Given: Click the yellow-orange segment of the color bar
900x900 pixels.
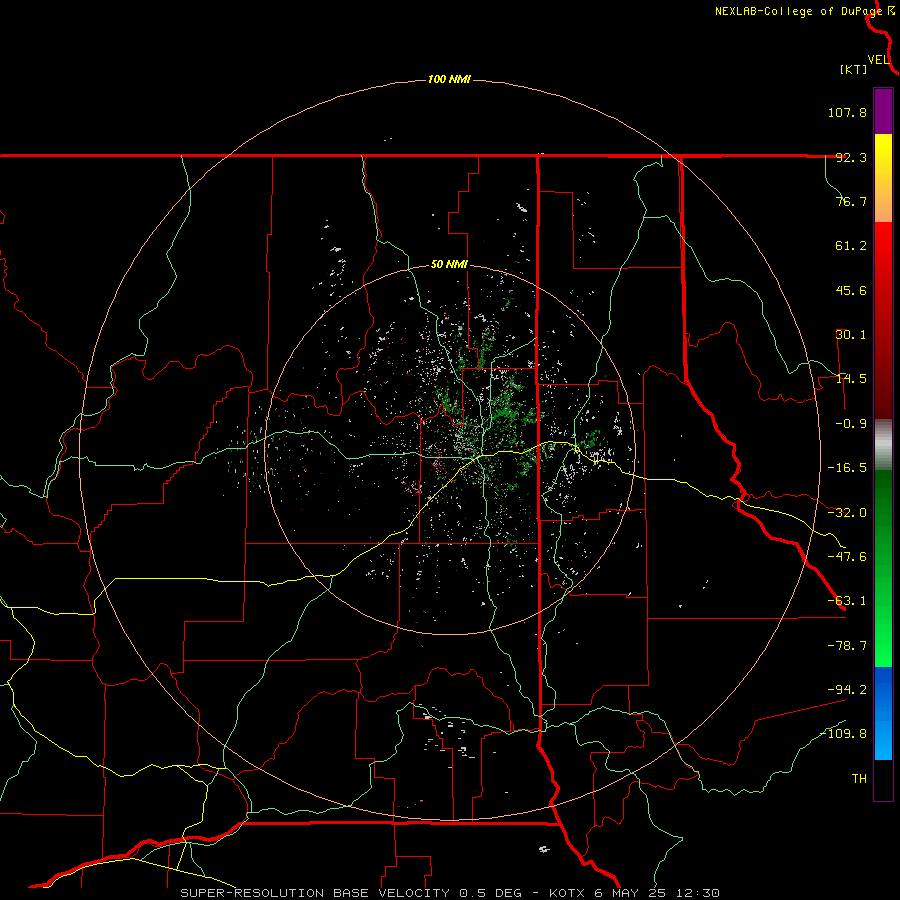Looking at the screenshot, I should tap(883, 178).
